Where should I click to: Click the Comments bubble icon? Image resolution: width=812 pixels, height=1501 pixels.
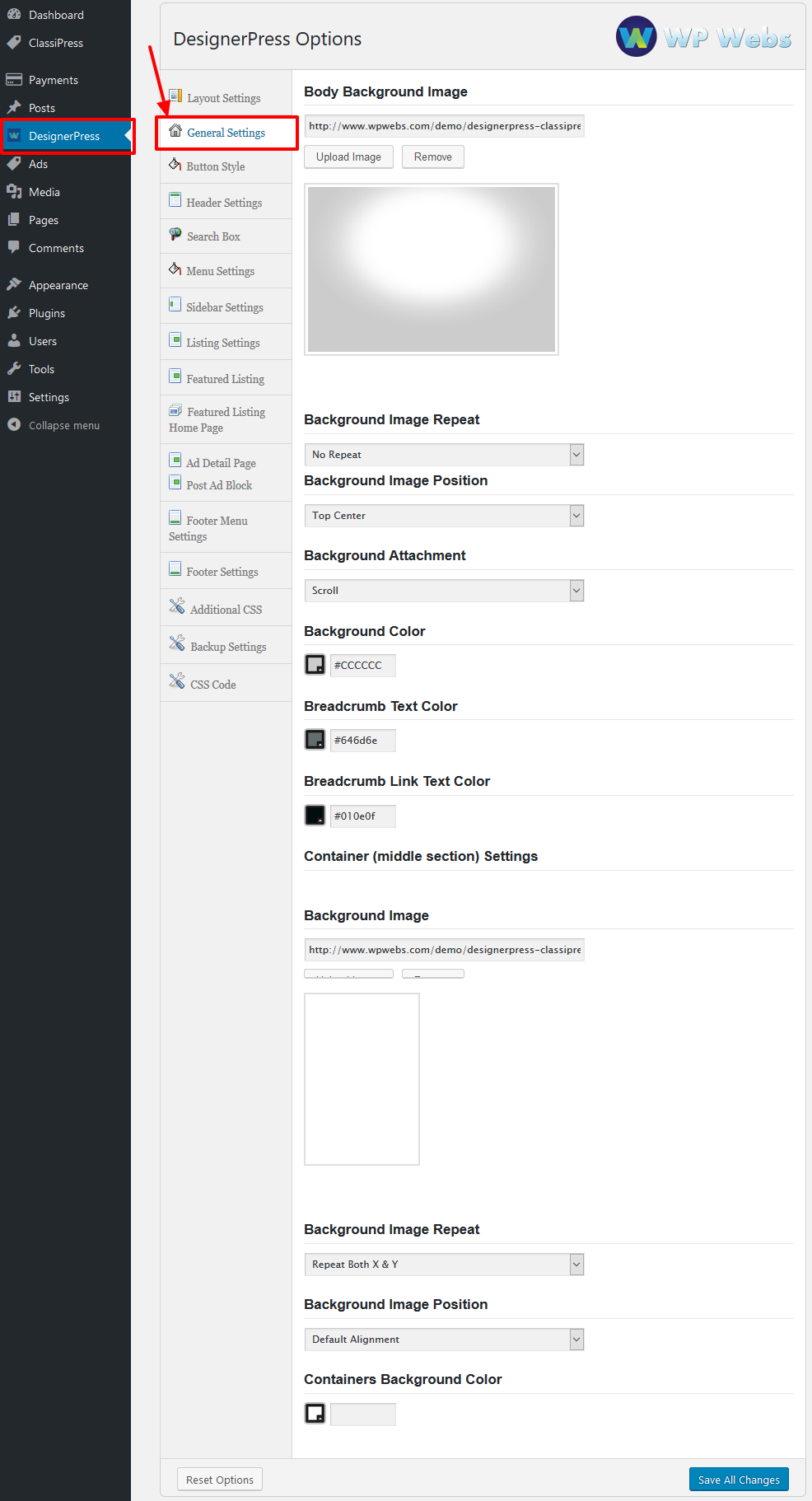[x=14, y=247]
